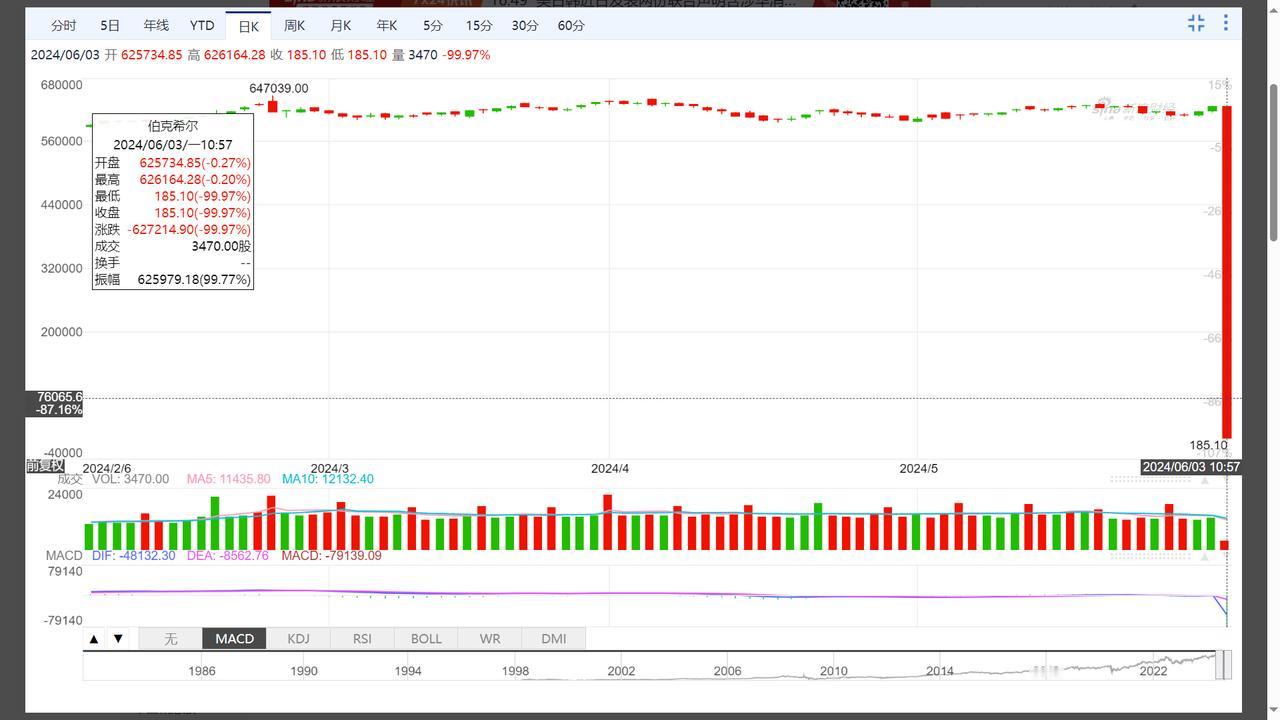Enable the WR indicator
The image size is (1280, 720).
coord(490,638)
